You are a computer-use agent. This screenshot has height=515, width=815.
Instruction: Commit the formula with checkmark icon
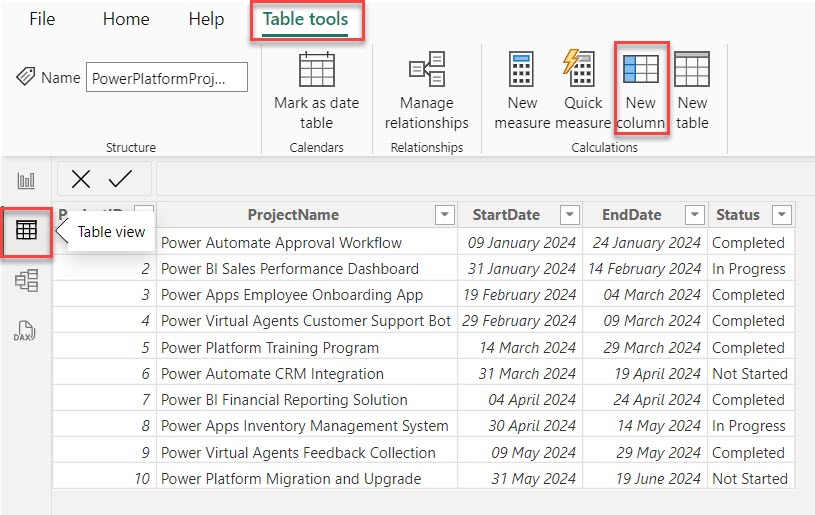pos(120,179)
